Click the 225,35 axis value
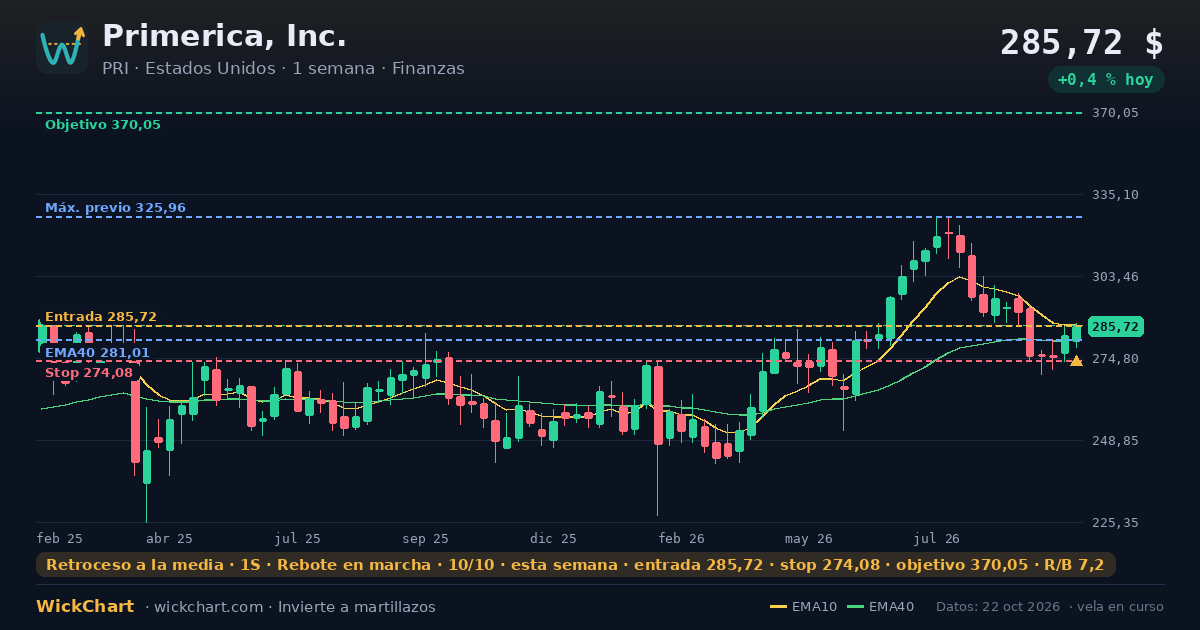The image size is (1200, 630). (x=1115, y=522)
